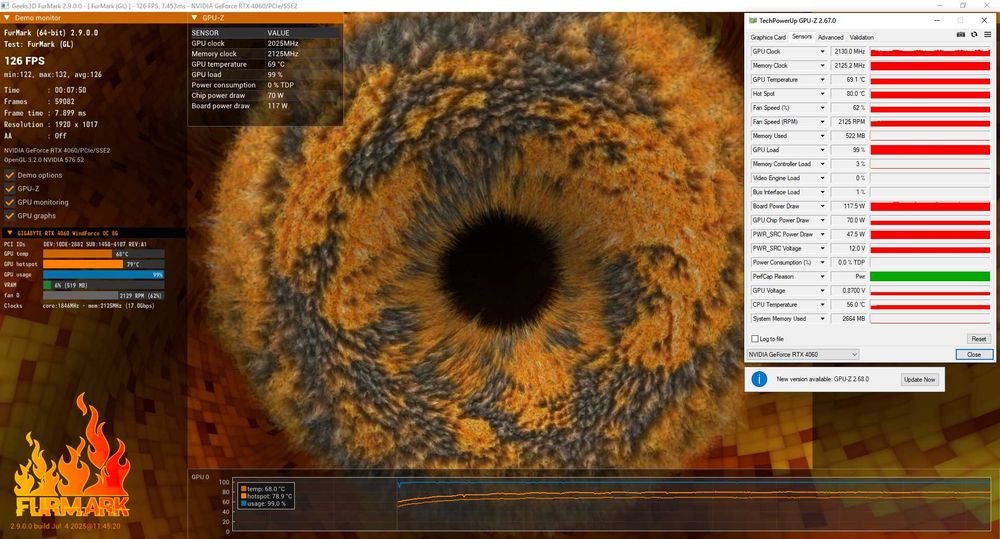This screenshot has width=1000, height=539.
Task: Open the Memory Used sensor dropdown
Action: [822, 136]
